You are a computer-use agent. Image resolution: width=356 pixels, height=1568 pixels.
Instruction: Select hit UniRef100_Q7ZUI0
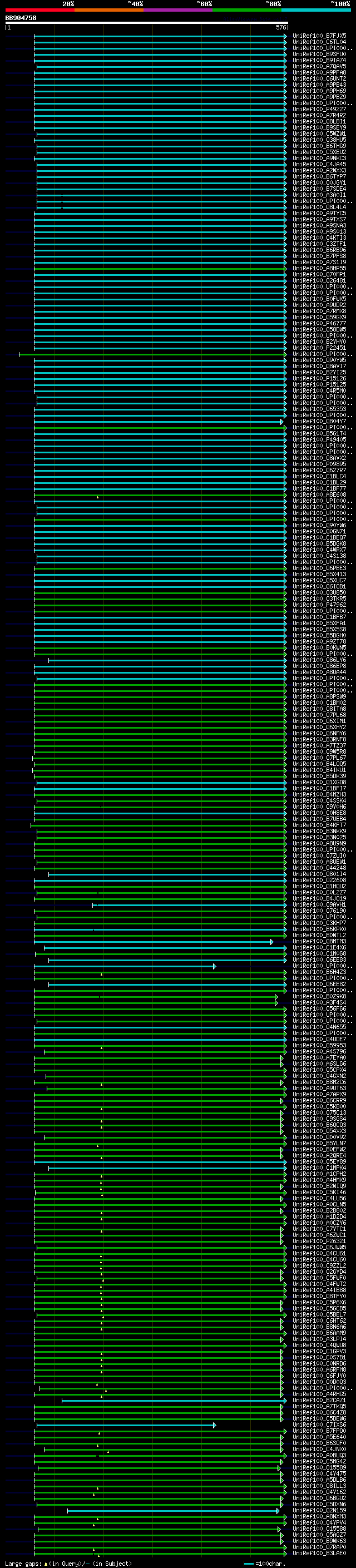click(319, 855)
